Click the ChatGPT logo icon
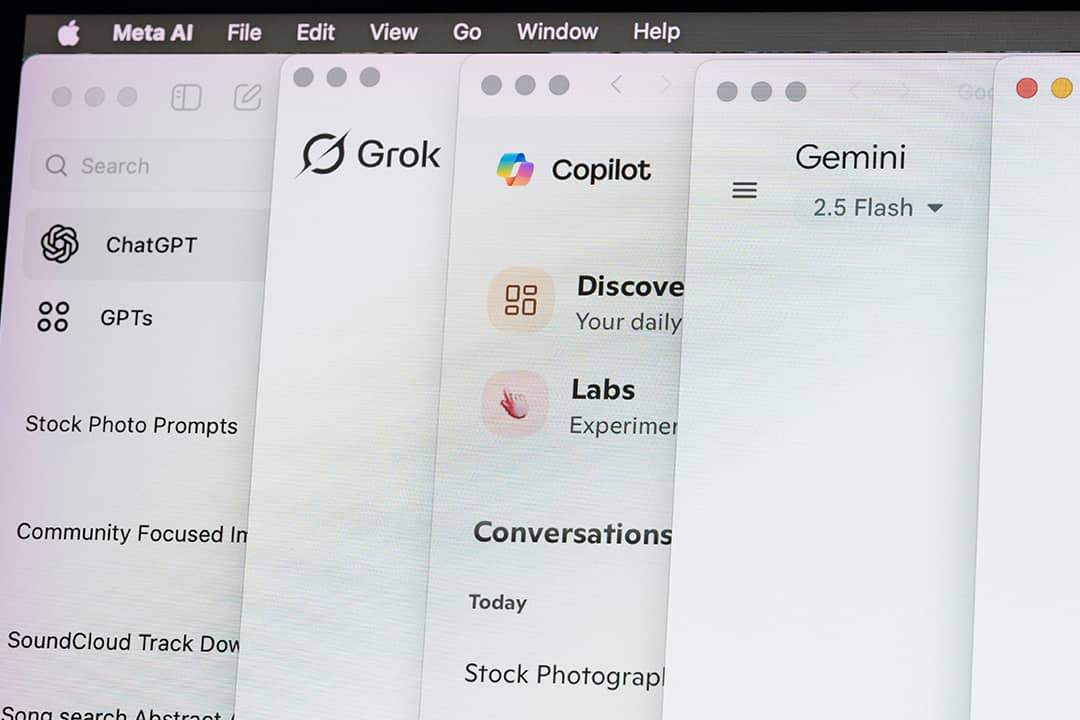Screen dimensions: 1080x720 point(59,244)
